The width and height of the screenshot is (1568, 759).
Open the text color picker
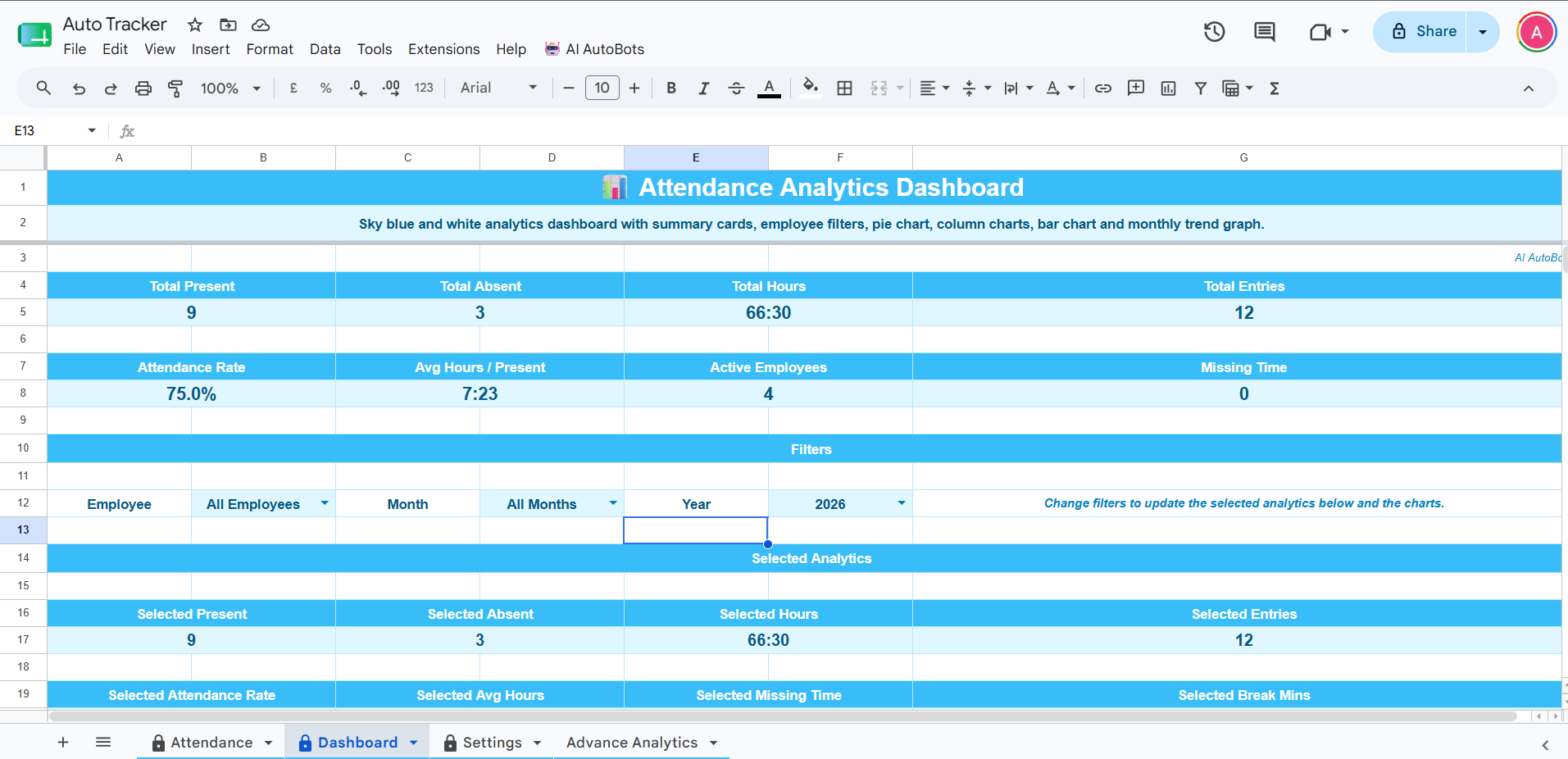pyautogui.click(x=769, y=88)
